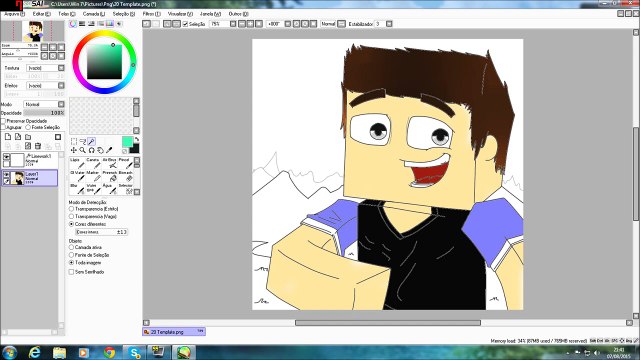The height and width of the screenshot is (360, 640).
Task: Choose the Marker brush tool
Action: (93, 176)
